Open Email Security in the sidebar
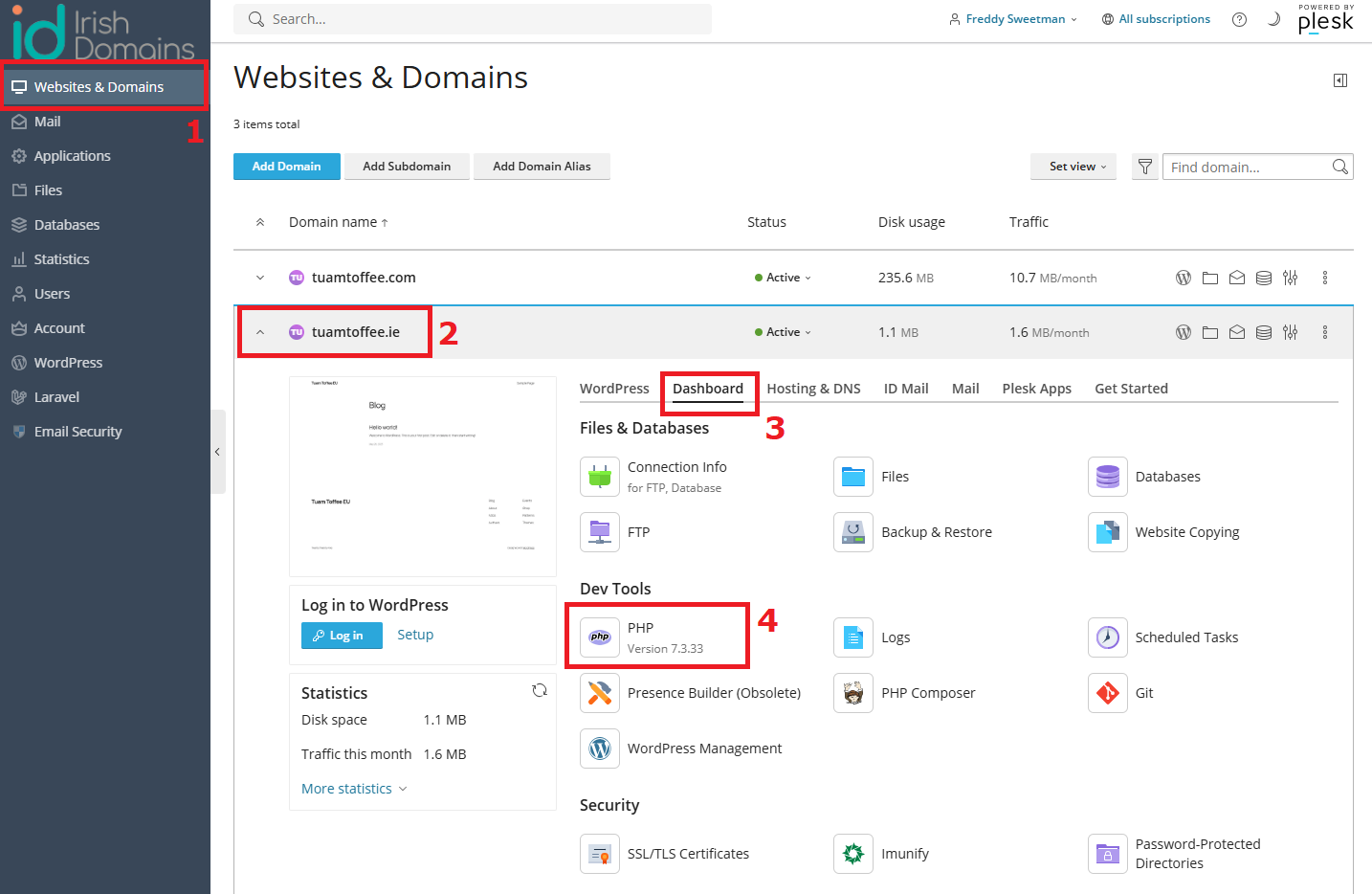Viewport: 1372px width, 894px height. click(x=105, y=432)
